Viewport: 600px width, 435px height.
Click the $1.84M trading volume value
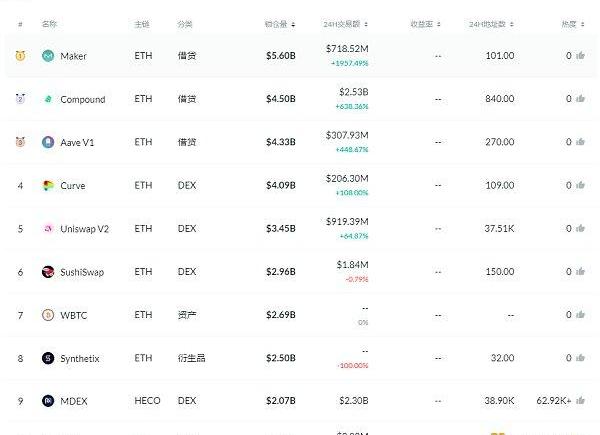352,265
